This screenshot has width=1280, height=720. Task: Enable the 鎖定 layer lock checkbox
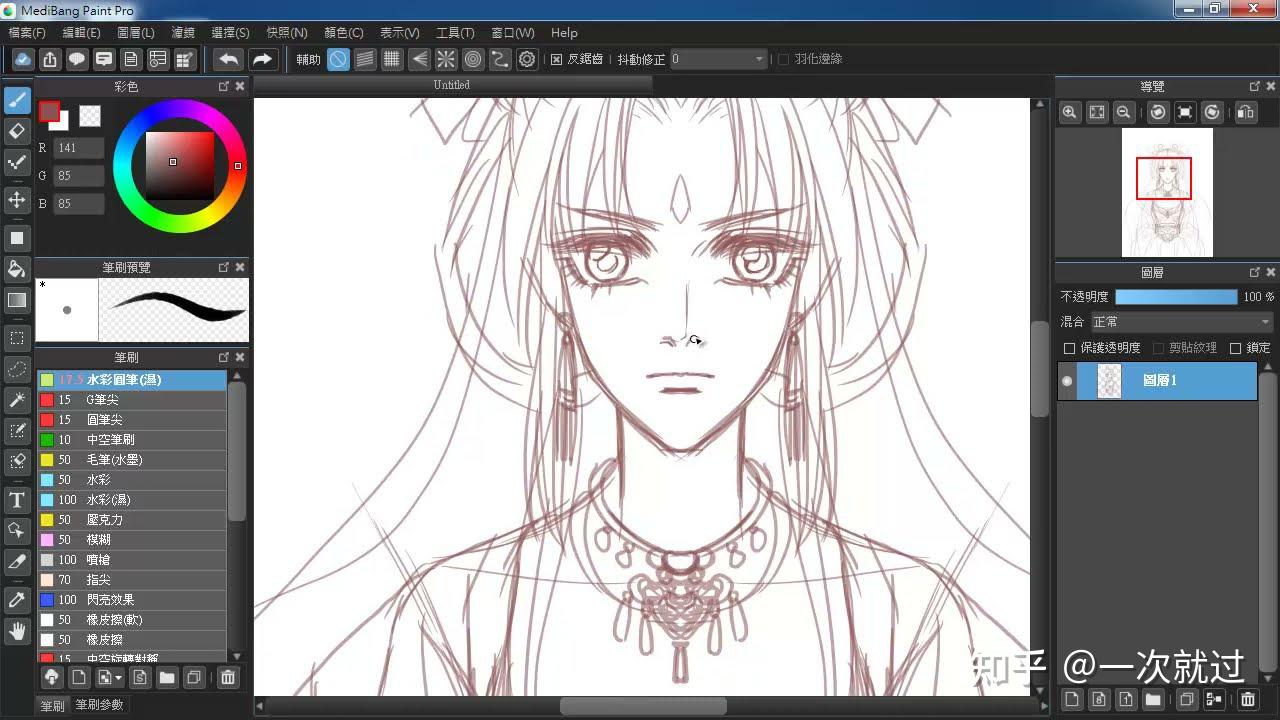coord(1235,348)
